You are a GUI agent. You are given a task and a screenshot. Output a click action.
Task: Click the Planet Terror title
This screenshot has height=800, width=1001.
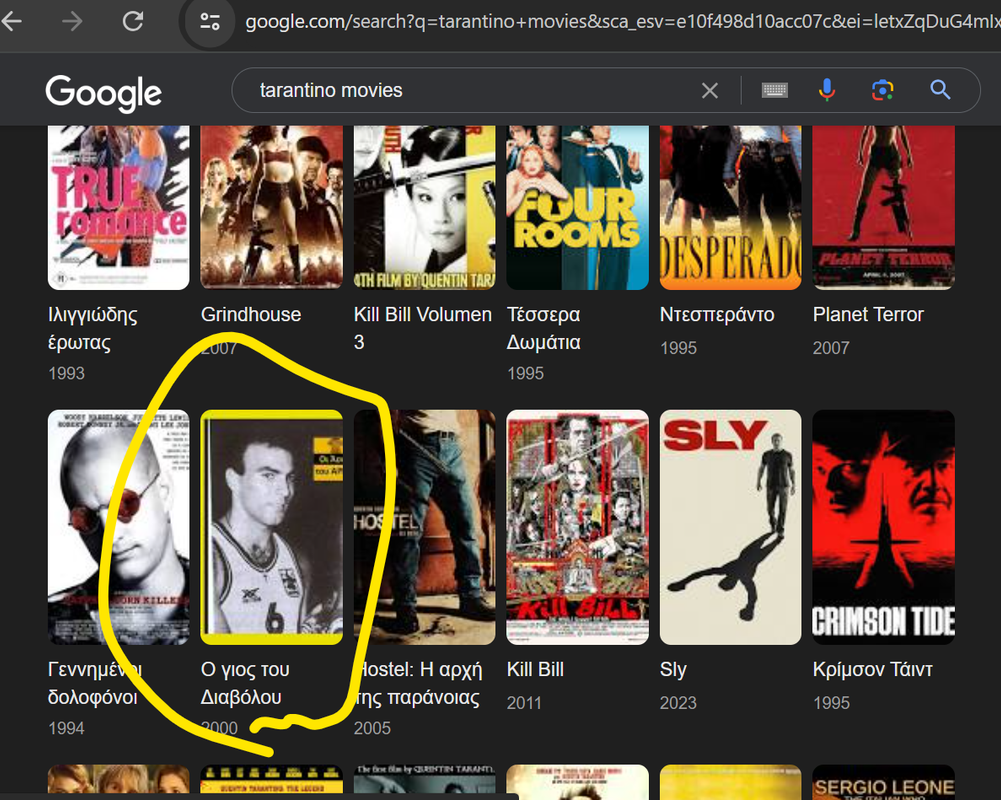click(868, 314)
